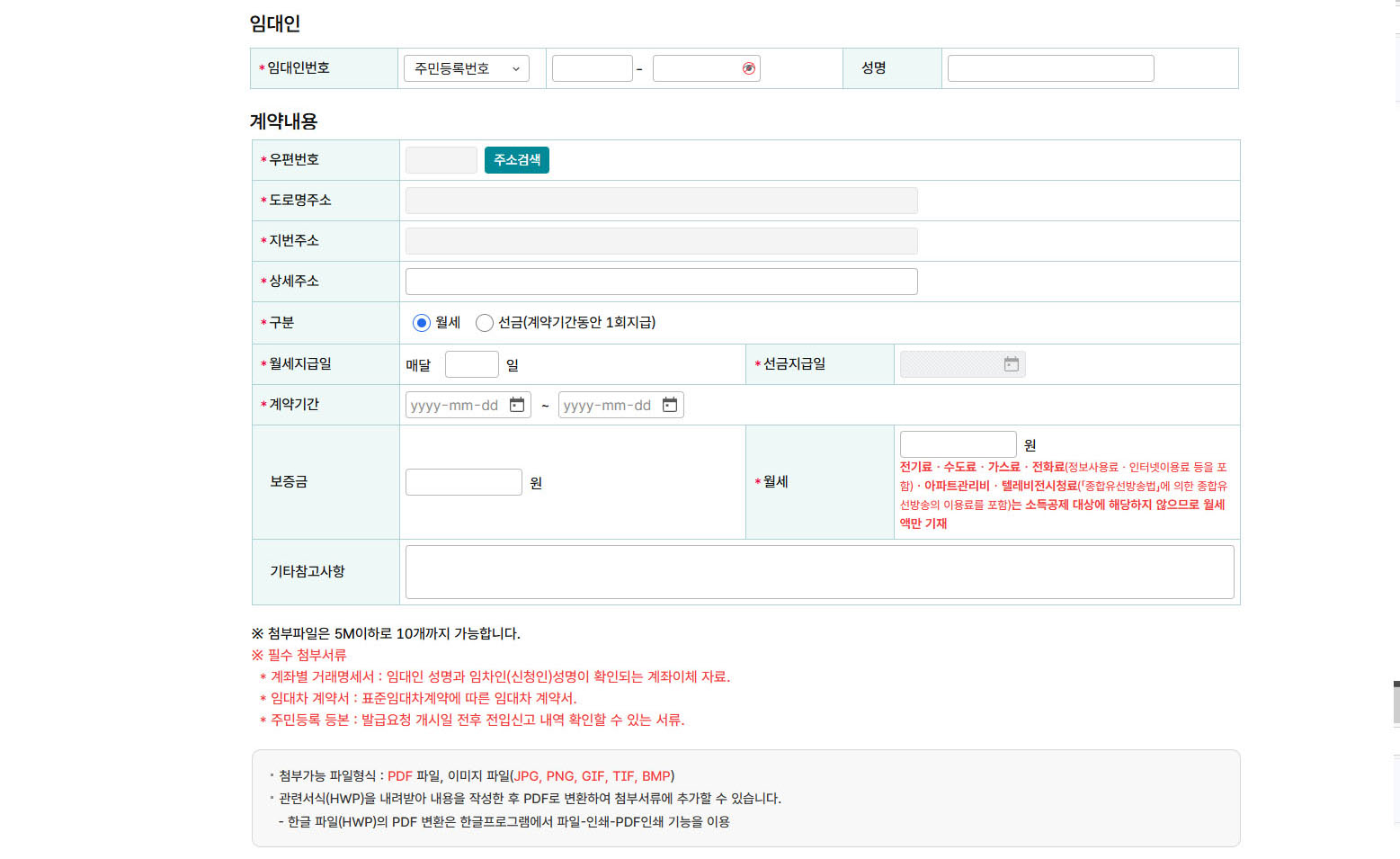Click the 우편번호 field
The width and height of the screenshot is (1400, 859).
pos(441,160)
